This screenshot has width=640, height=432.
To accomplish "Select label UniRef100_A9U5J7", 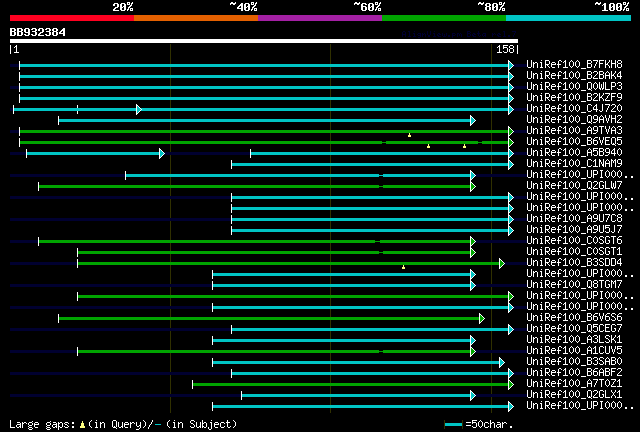I will [574, 230].
